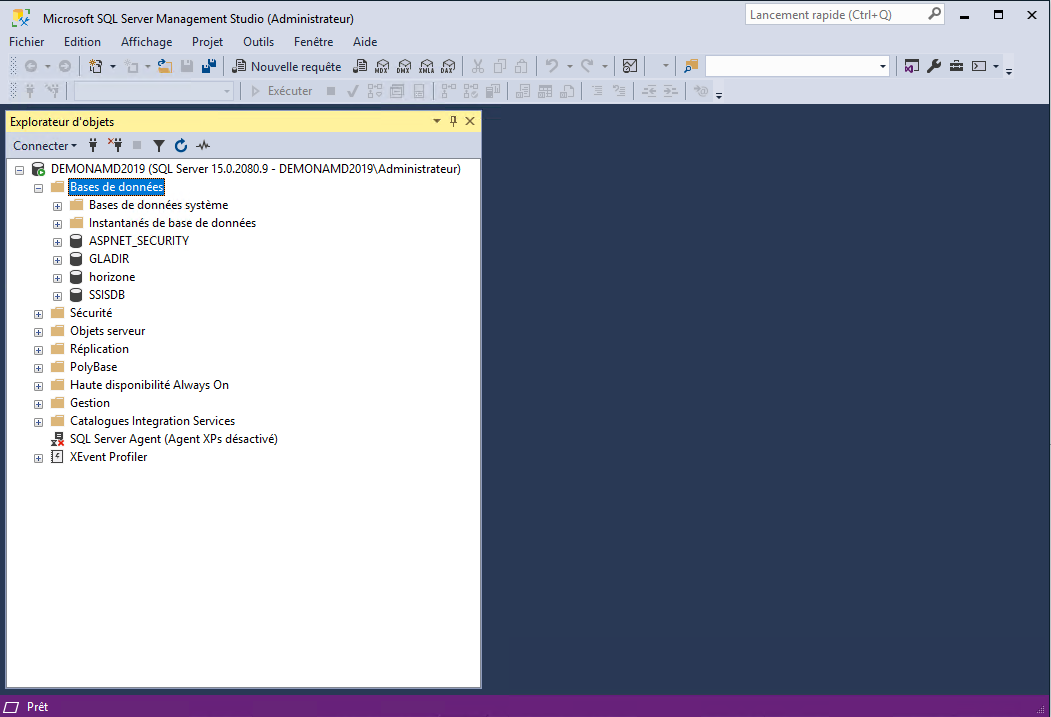The height and width of the screenshot is (717, 1051).
Task: Open the Aide menu
Action: (365, 42)
